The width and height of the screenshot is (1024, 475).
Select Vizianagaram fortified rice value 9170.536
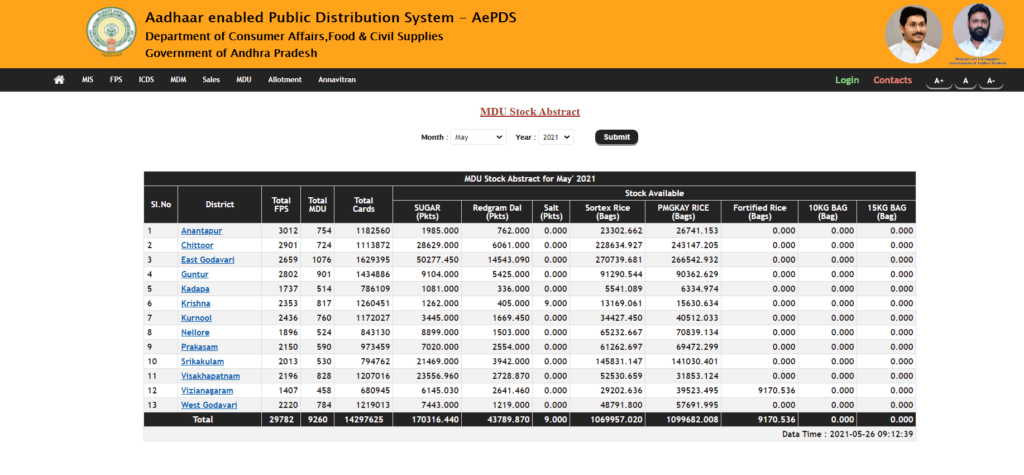(775, 391)
